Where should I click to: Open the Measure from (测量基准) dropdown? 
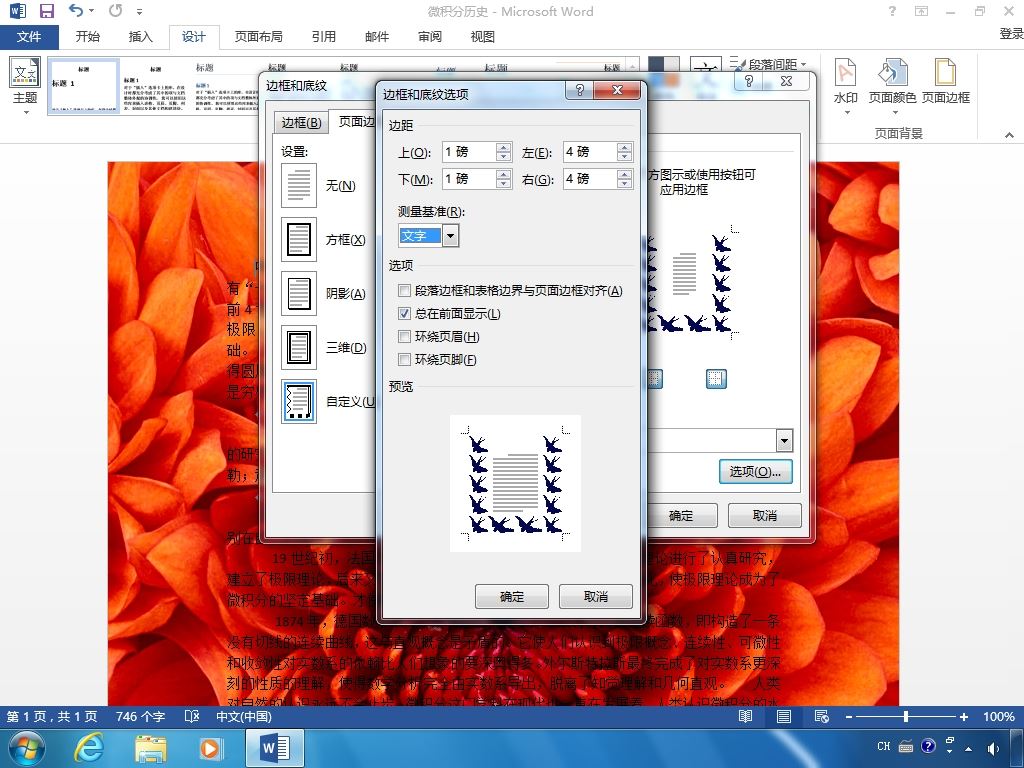[x=451, y=235]
